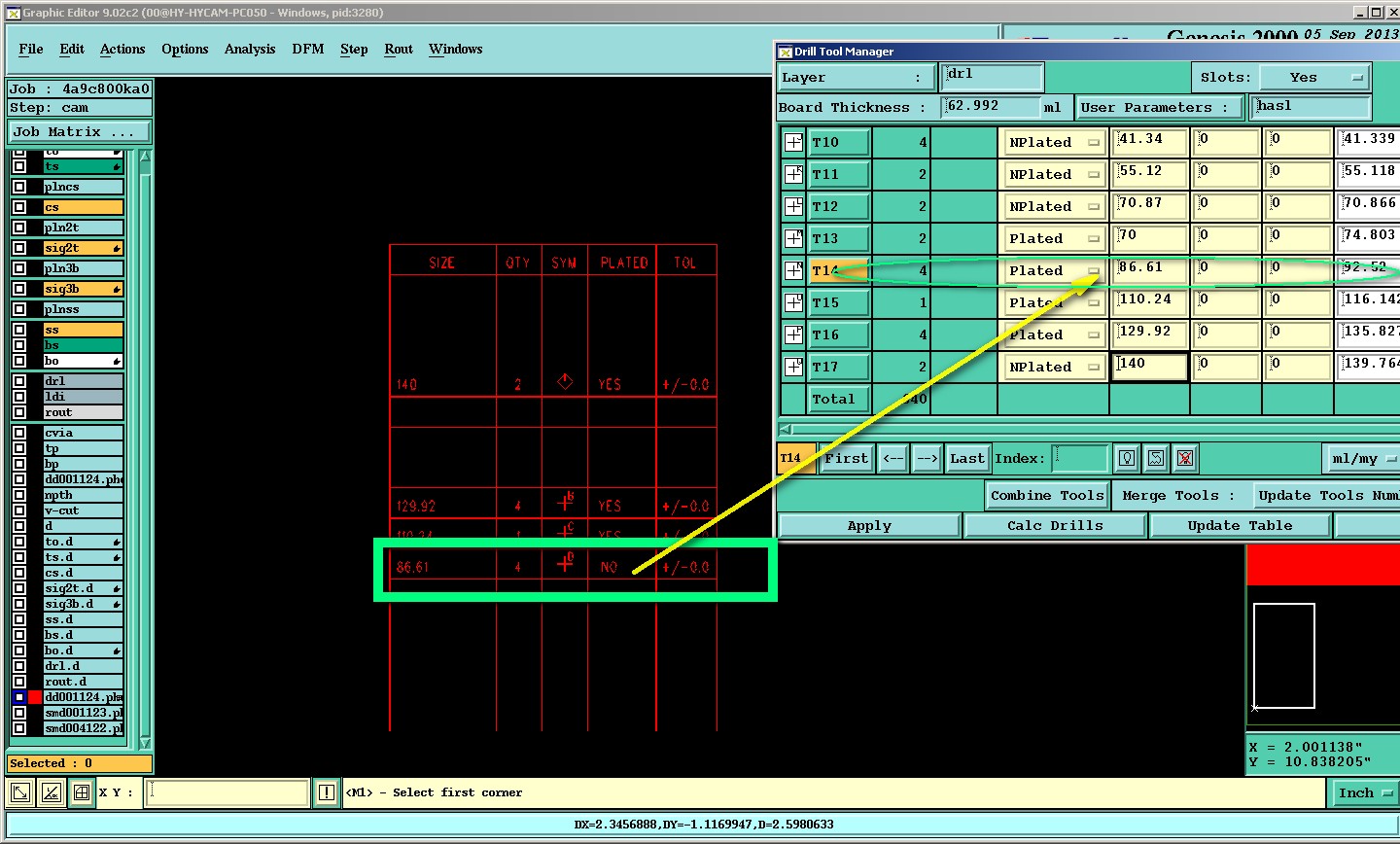1400x844 pixels.
Task: Click the board overview thumbnail
Action: point(1283,656)
